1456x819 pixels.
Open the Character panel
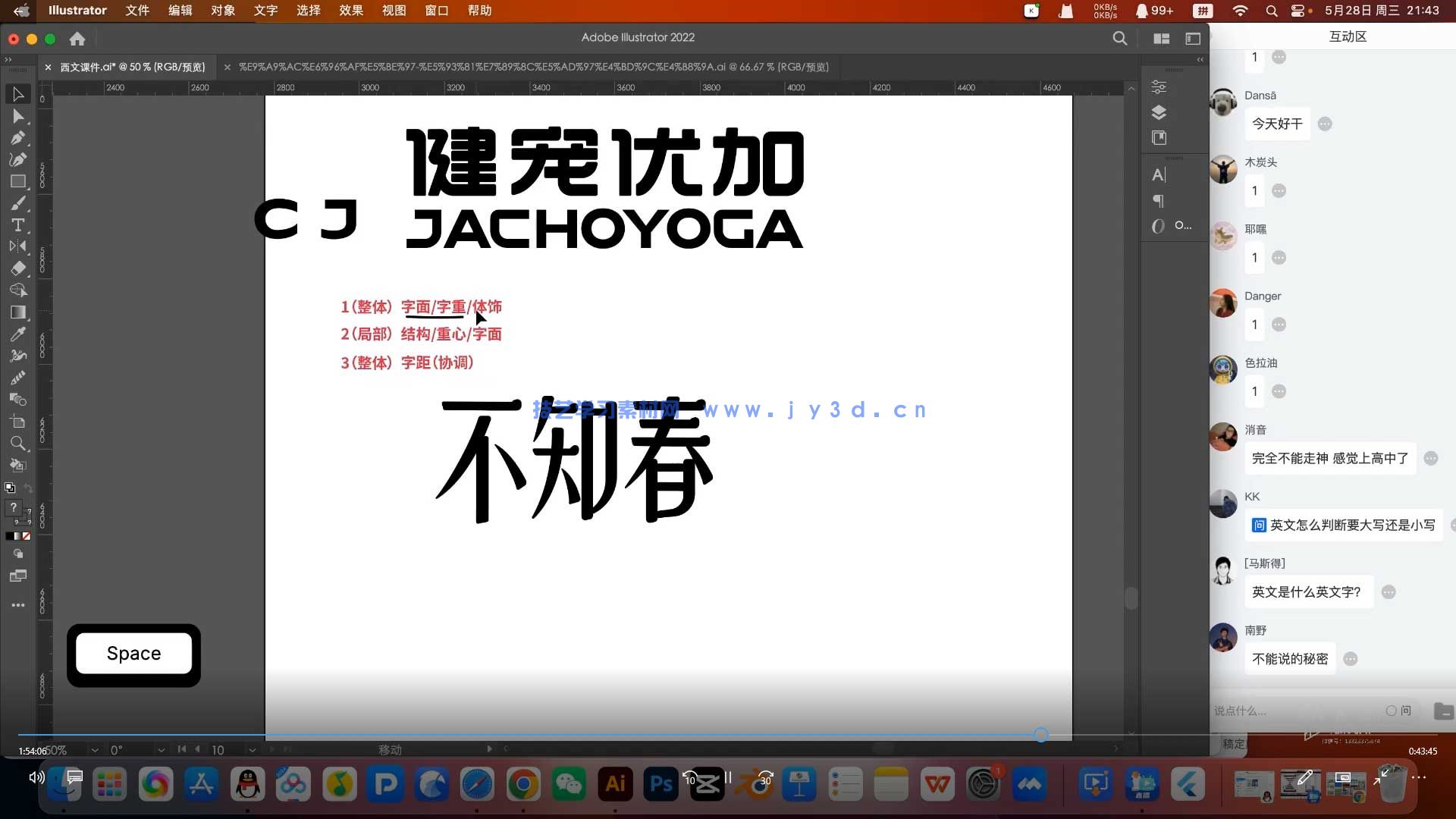point(1158,174)
